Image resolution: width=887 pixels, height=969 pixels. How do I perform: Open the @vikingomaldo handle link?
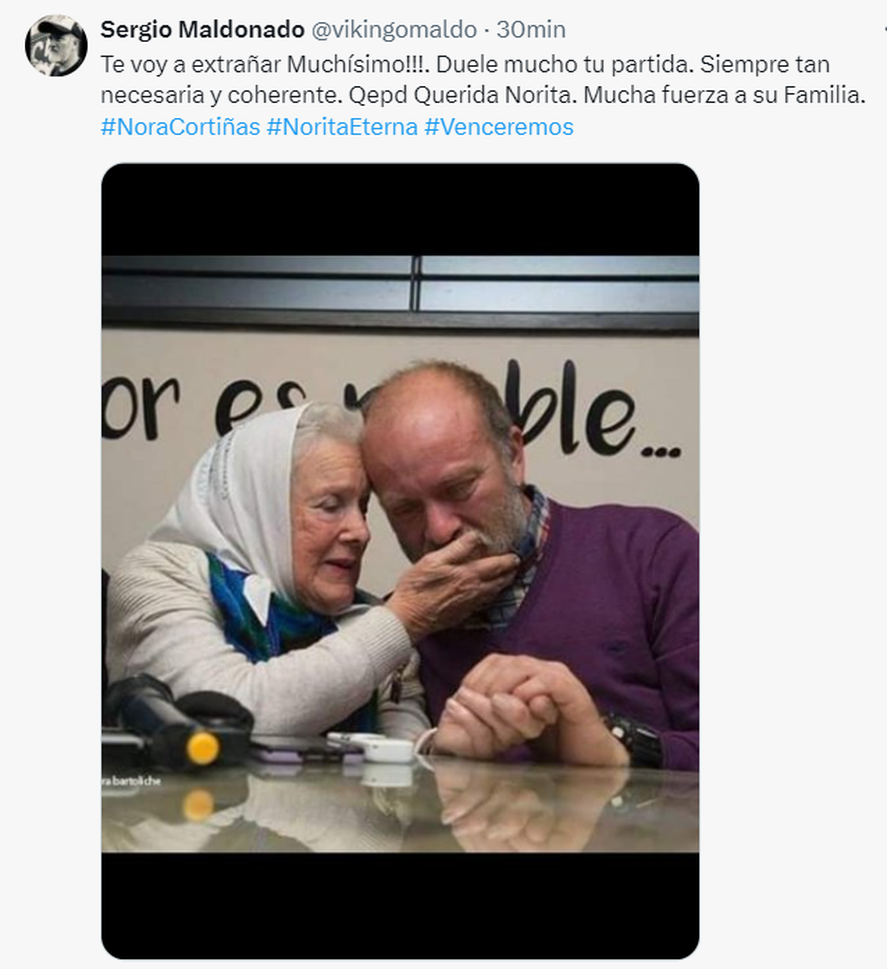tap(394, 30)
